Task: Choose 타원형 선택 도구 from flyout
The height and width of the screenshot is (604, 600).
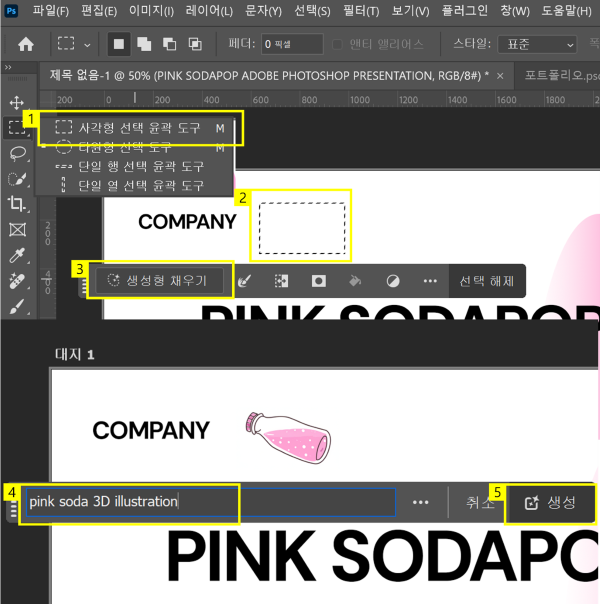Action: 140,147
